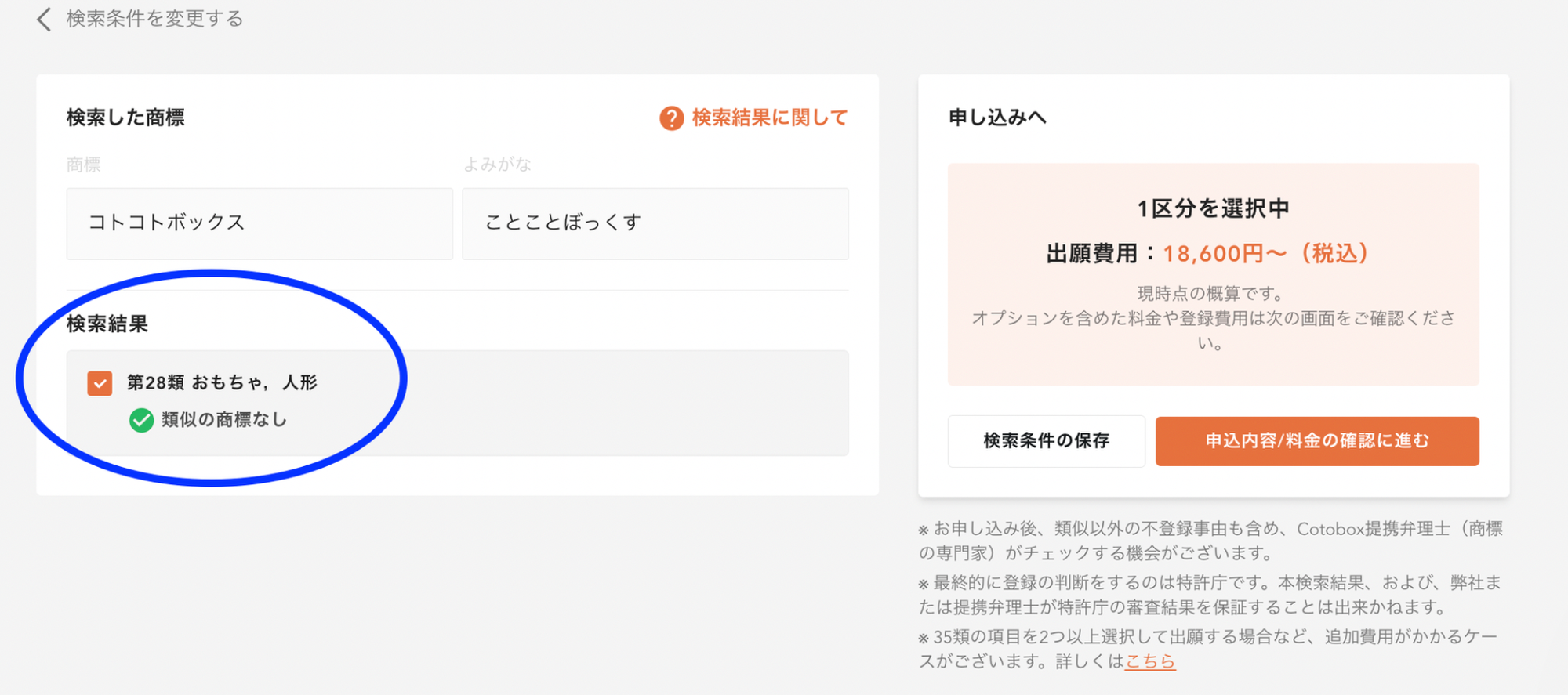Proceed with 申込内容/料金の確認に進む button
1568x695 pixels.
(1317, 441)
